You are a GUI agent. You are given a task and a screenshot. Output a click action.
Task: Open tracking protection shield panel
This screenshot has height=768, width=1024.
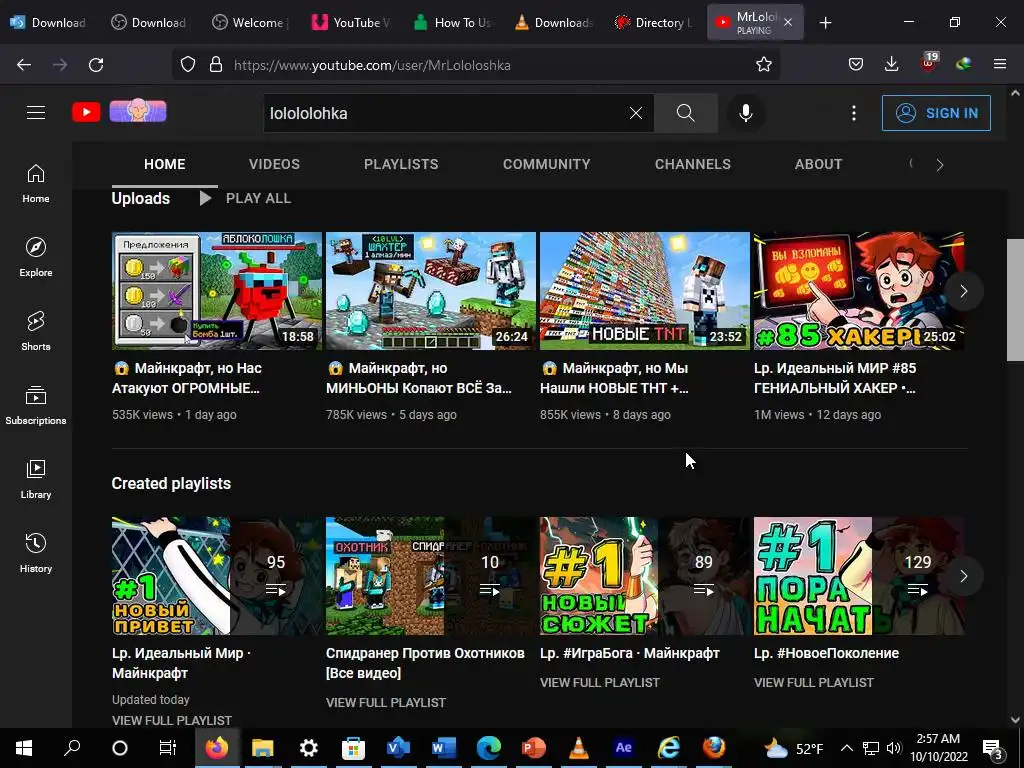click(x=188, y=65)
